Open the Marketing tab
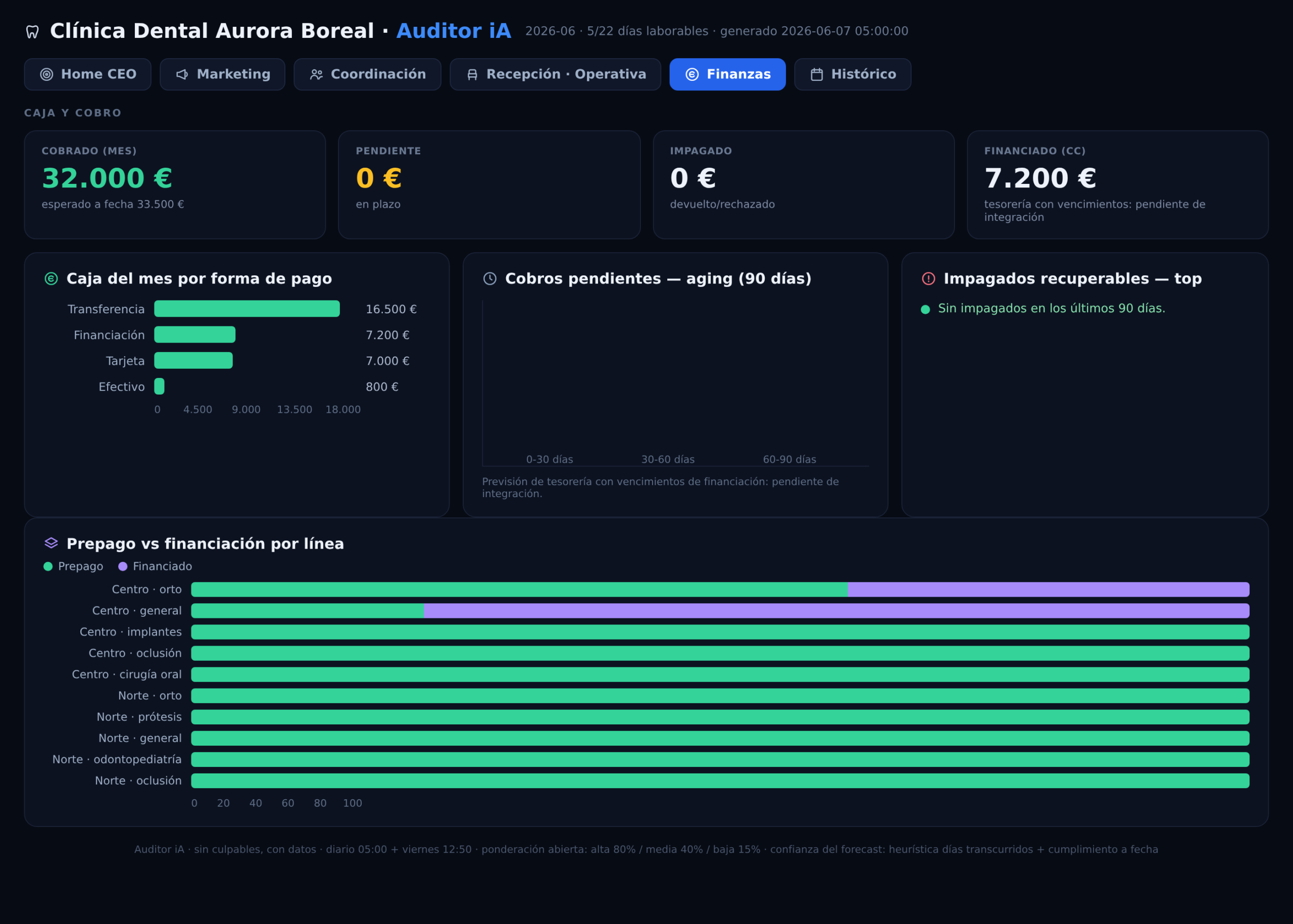The width and height of the screenshot is (1293, 924). (x=222, y=75)
